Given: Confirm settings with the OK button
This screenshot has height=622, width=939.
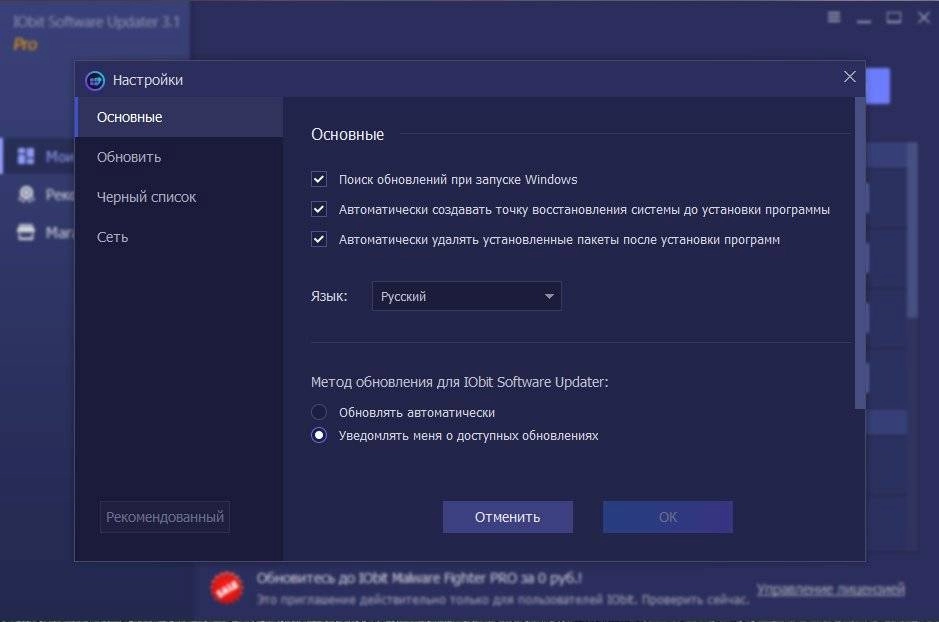Looking at the screenshot, I should tap(668, 517).
